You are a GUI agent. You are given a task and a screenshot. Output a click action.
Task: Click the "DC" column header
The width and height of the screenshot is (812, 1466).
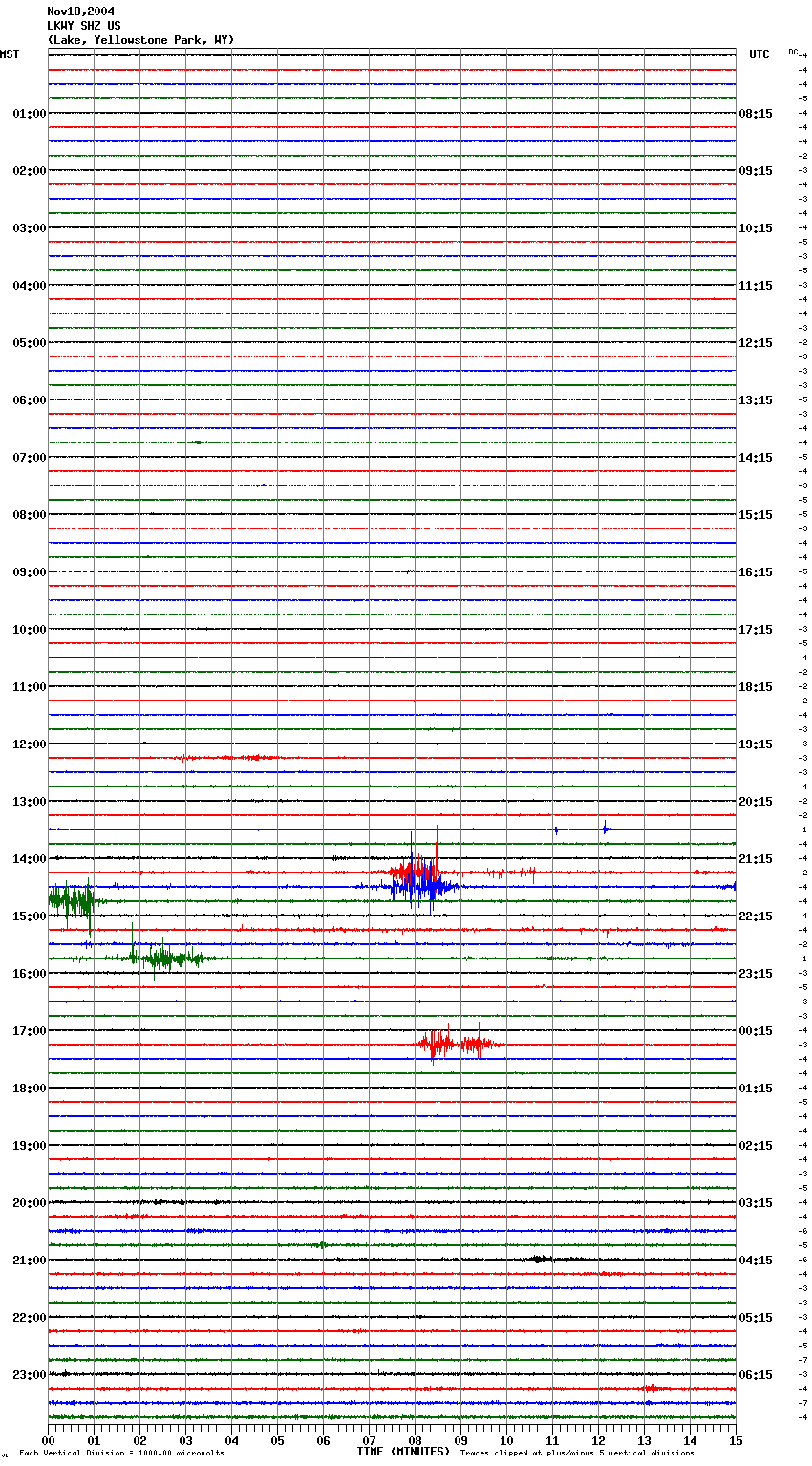tap(793, 52)
